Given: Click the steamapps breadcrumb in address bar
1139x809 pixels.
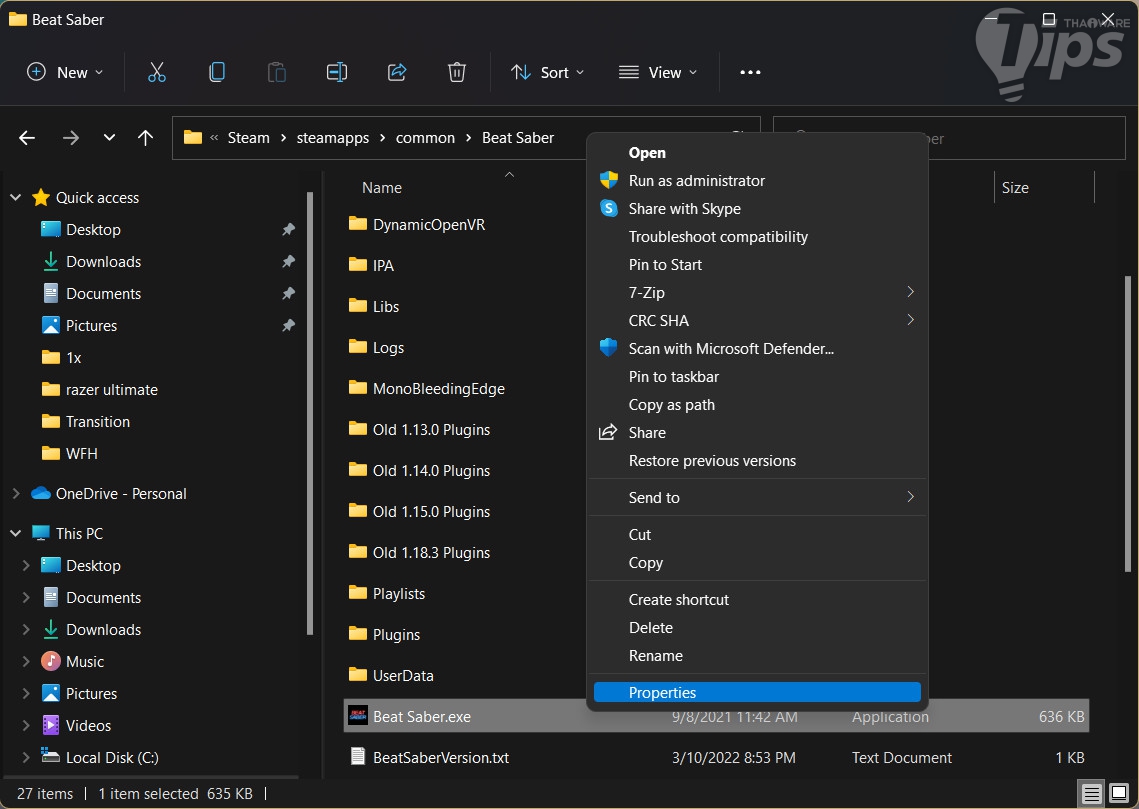Looking at the screenshot, I should (x=333, y=138).
